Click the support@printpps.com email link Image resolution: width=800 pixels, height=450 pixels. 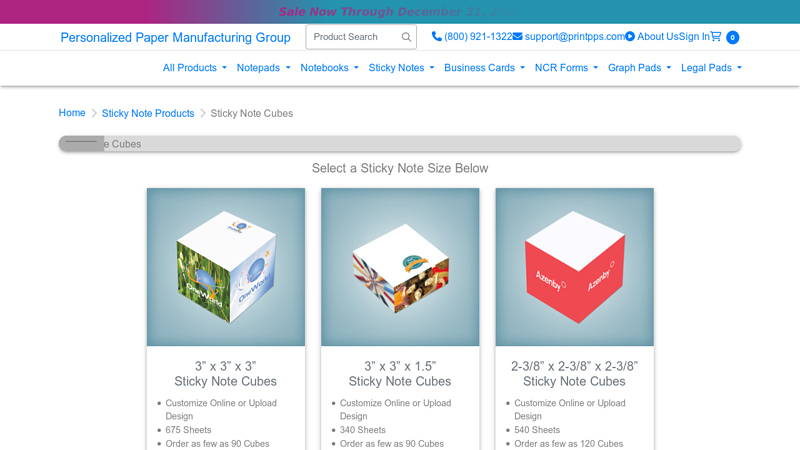tap(574, 37)
